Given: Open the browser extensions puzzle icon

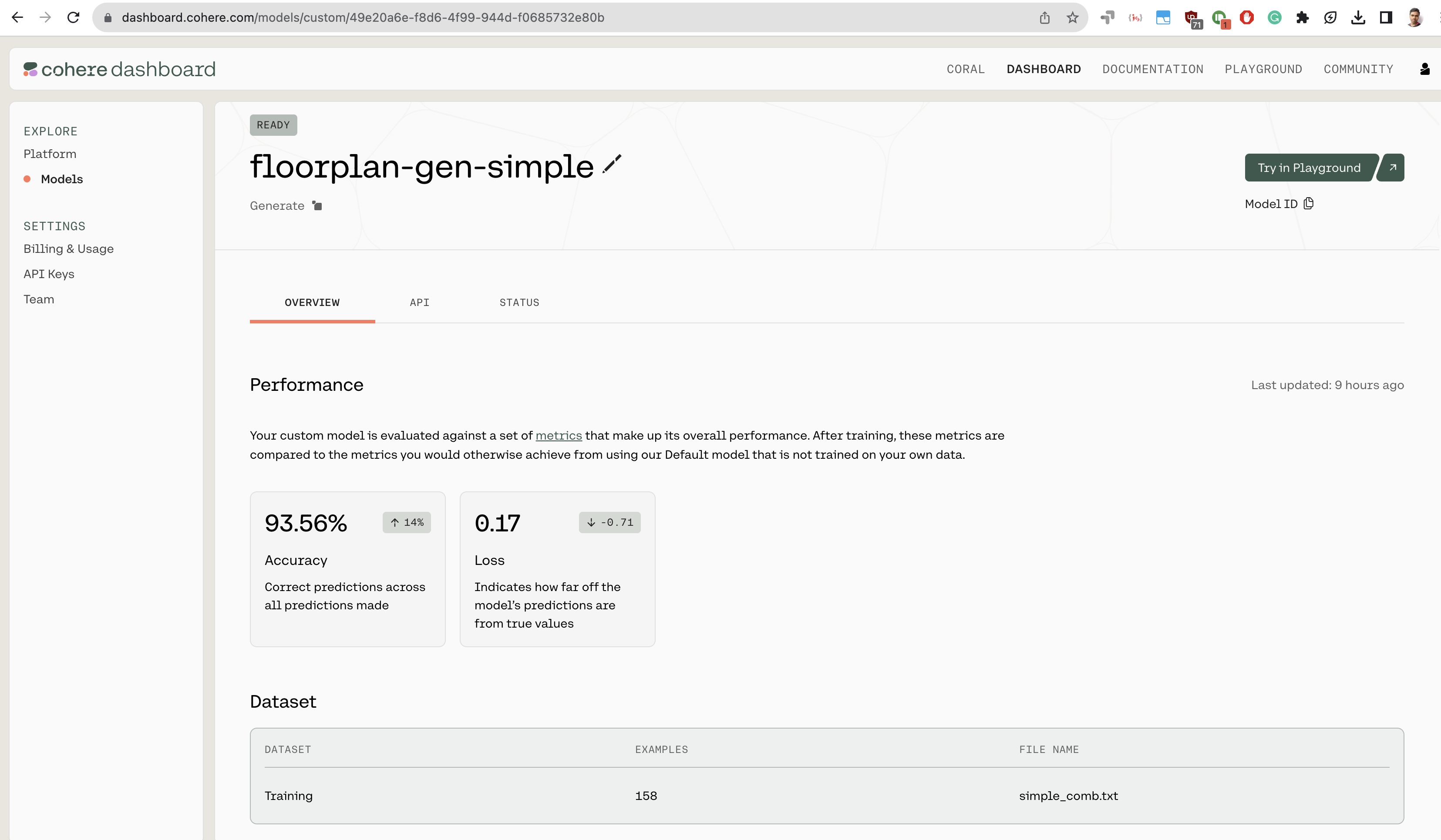Looking at the screenshot, I should click(x=1302, y=18).
